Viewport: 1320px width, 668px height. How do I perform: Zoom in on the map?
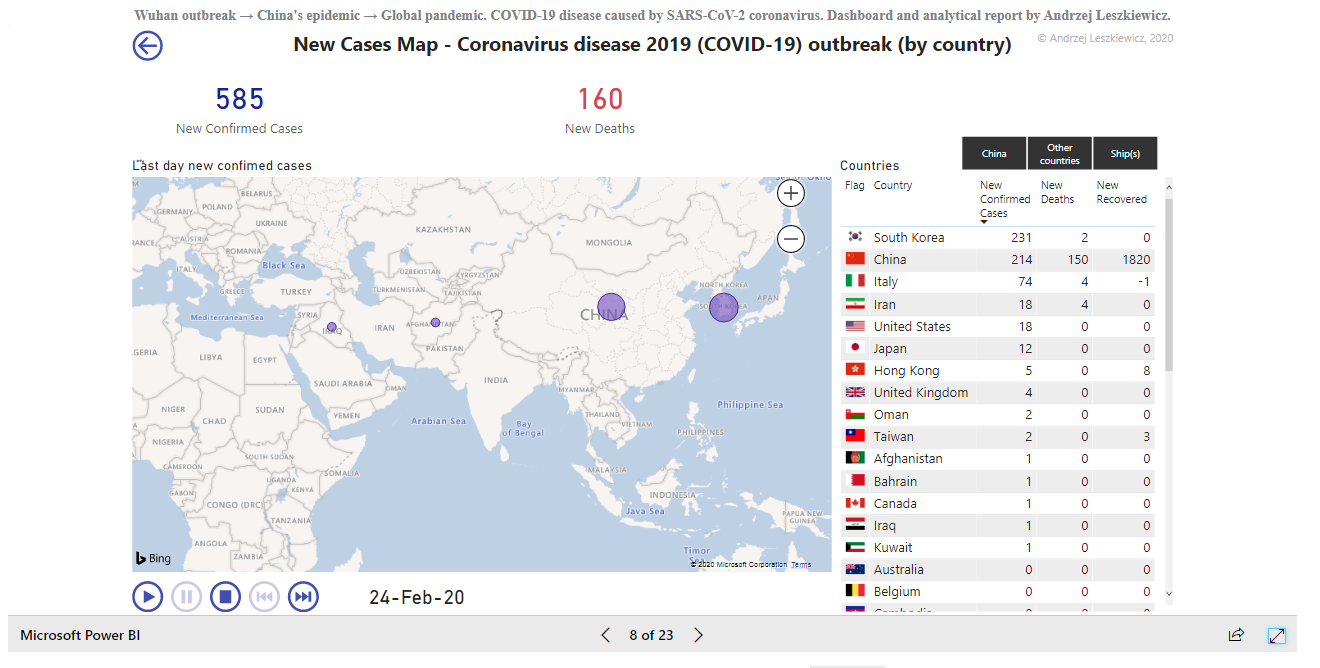(791, 194)
